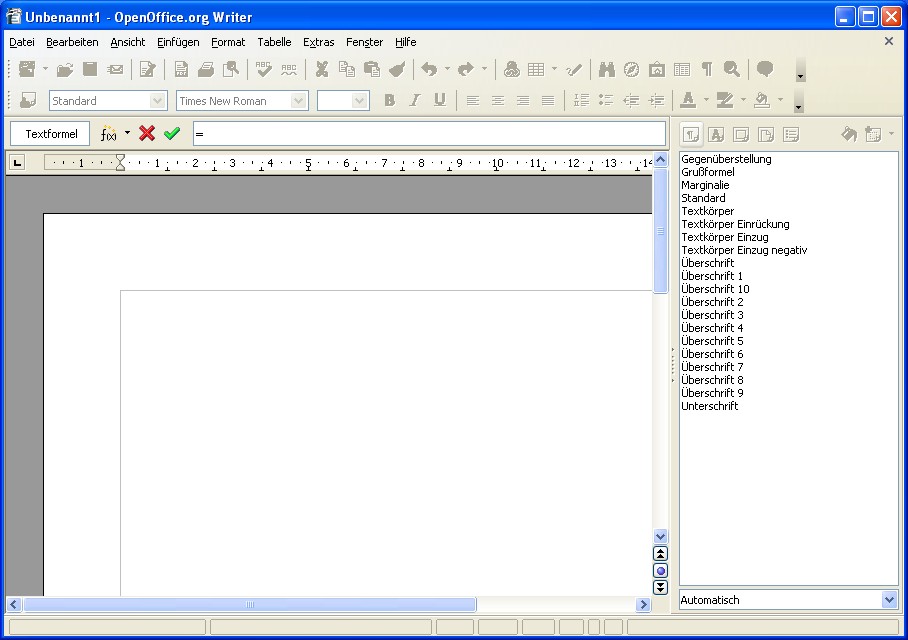
Task: Toggle bulleted list on
Action: tap(606, 100)
